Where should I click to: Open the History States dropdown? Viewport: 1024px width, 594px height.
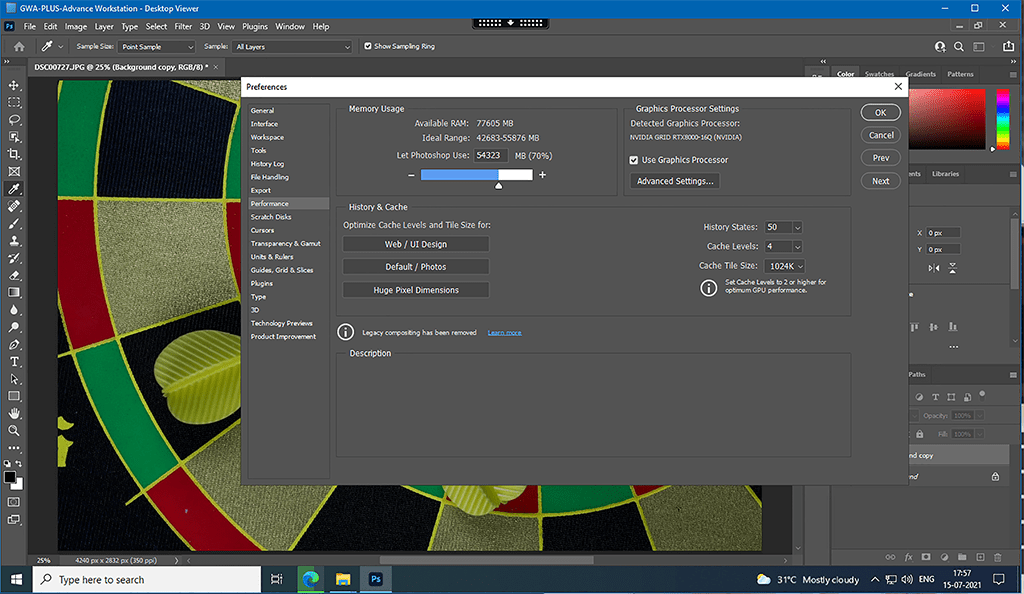[797, 228]
